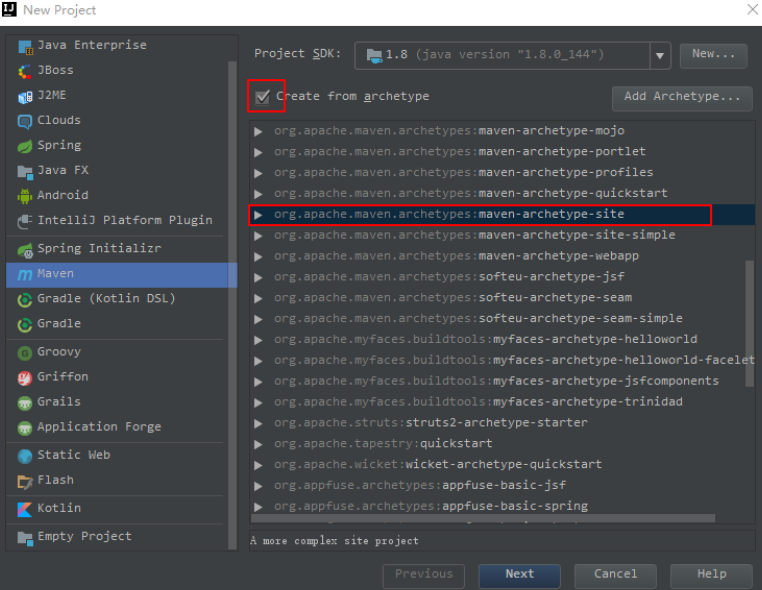Select wicket-archetype-quickstart archetype
Image resolution: width=762 pixels, height=590 pixels.
point(502,465)
